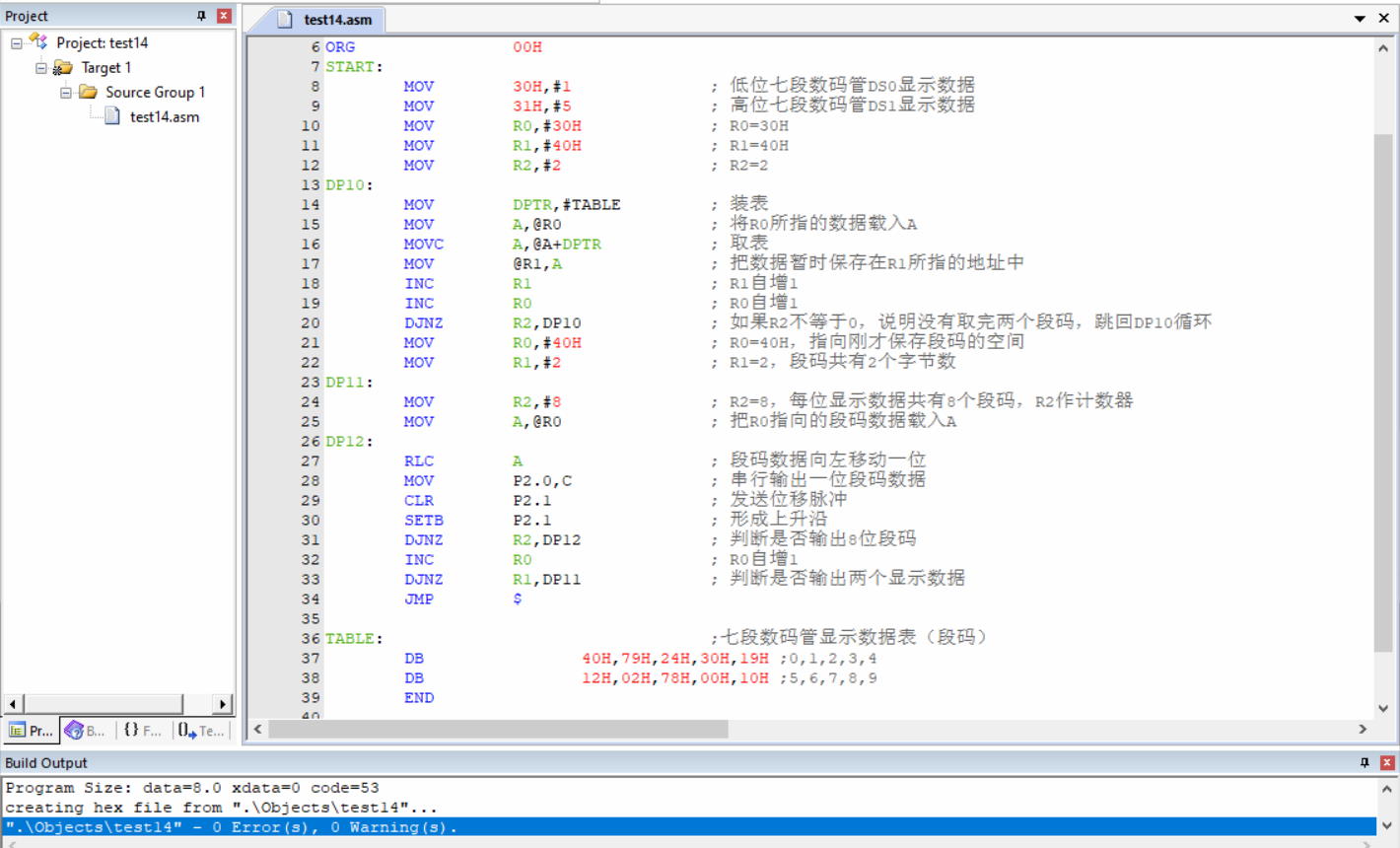
Task: Click Build Output scroll down arrow
Action: coord(1387,826)
